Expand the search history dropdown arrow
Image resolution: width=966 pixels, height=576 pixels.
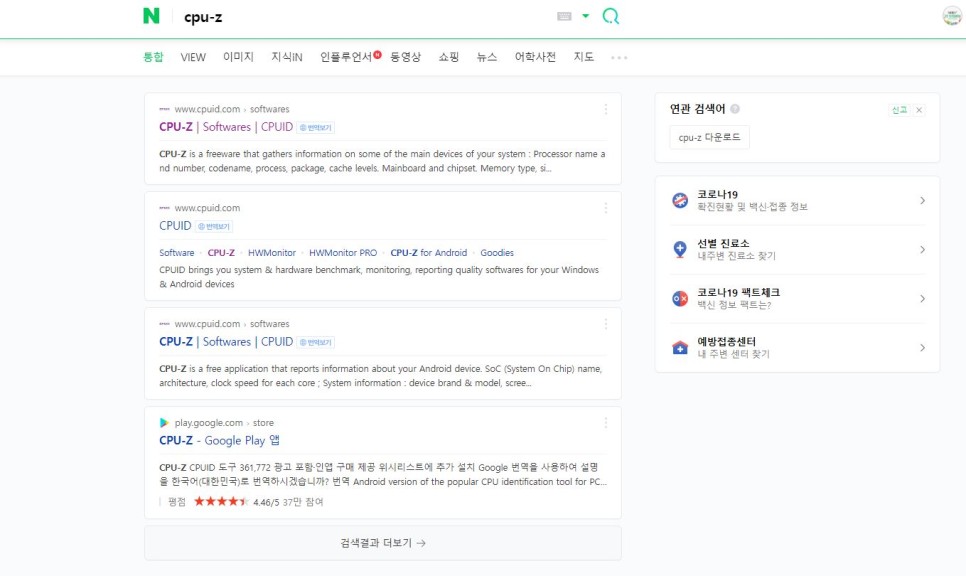pos(585,16)
